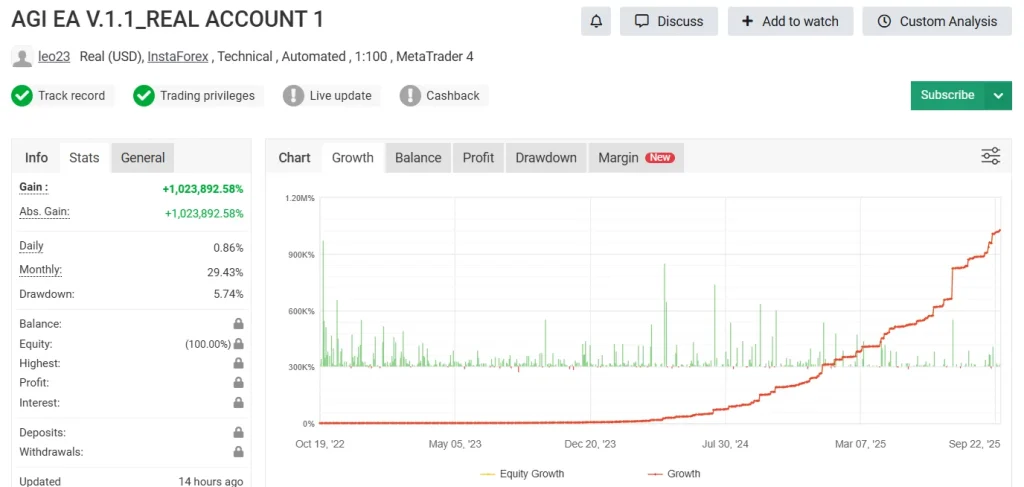Open the InstaForex broker link
Screen dimensions: 1024x487
178,57
